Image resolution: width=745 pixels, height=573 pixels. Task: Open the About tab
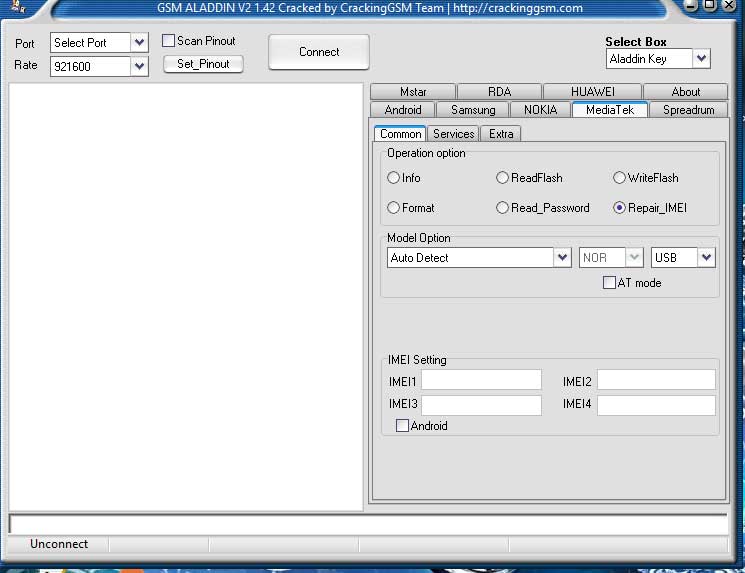click(686, 92)
